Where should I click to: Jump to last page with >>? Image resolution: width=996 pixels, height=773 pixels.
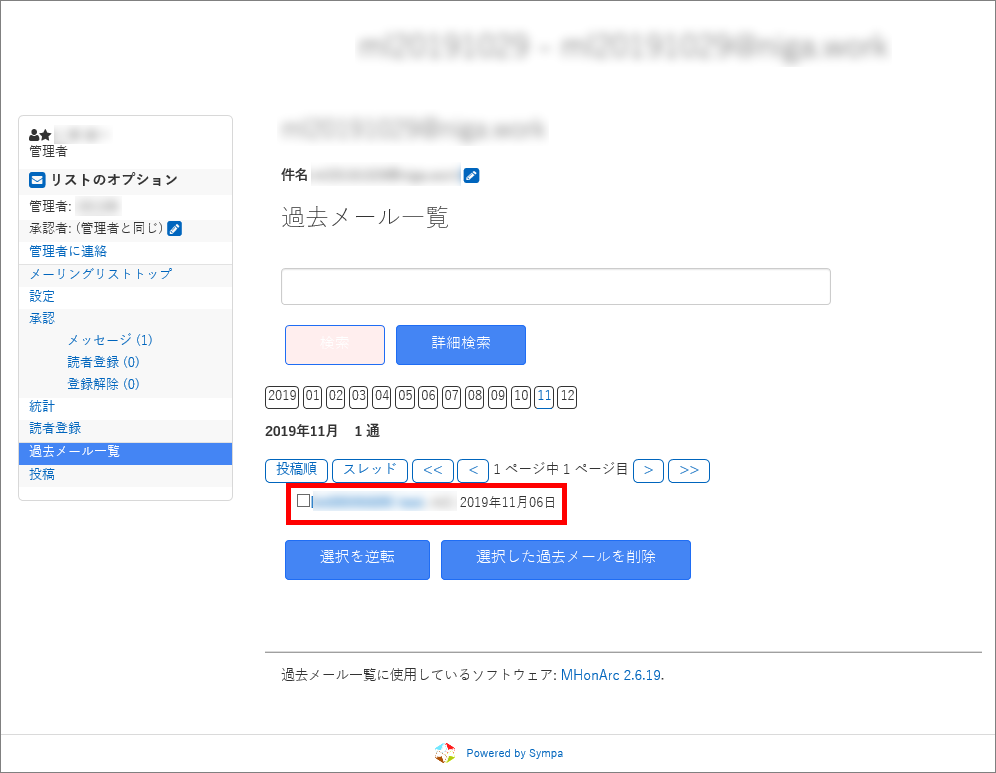(x=689, y=471)
